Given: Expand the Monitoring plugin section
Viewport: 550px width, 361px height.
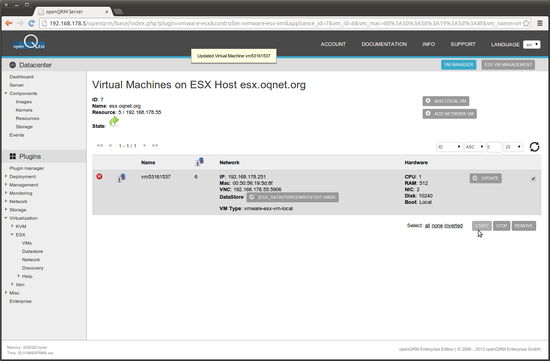Looking at the screenshot, I should coord(6,193).
